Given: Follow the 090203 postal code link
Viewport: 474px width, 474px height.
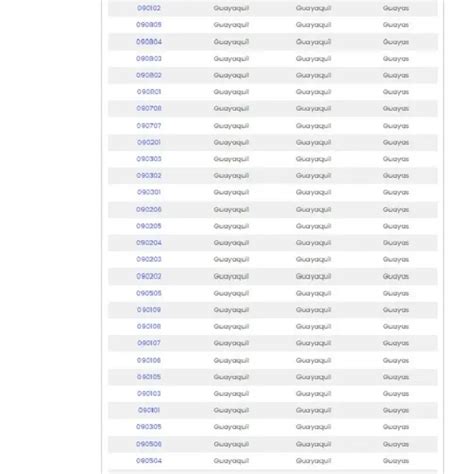Looking at the screenshot, I should tap(149, 259).
